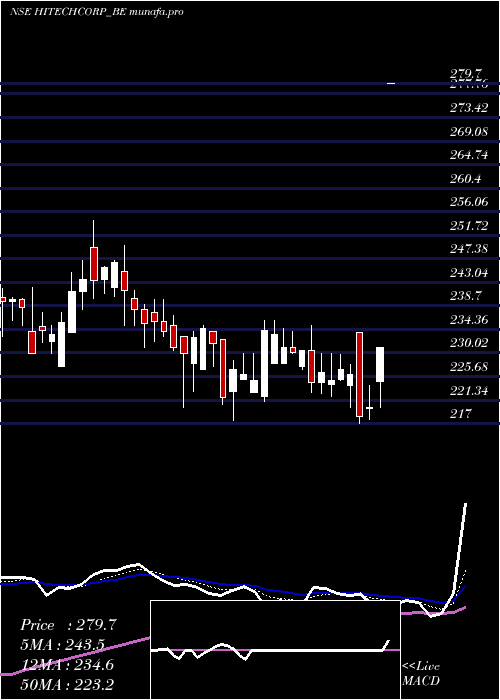Click the 5MA : 243.5 readout
Image resolution: width=500 pixels, height=700 pixels.
click(62, 645)
